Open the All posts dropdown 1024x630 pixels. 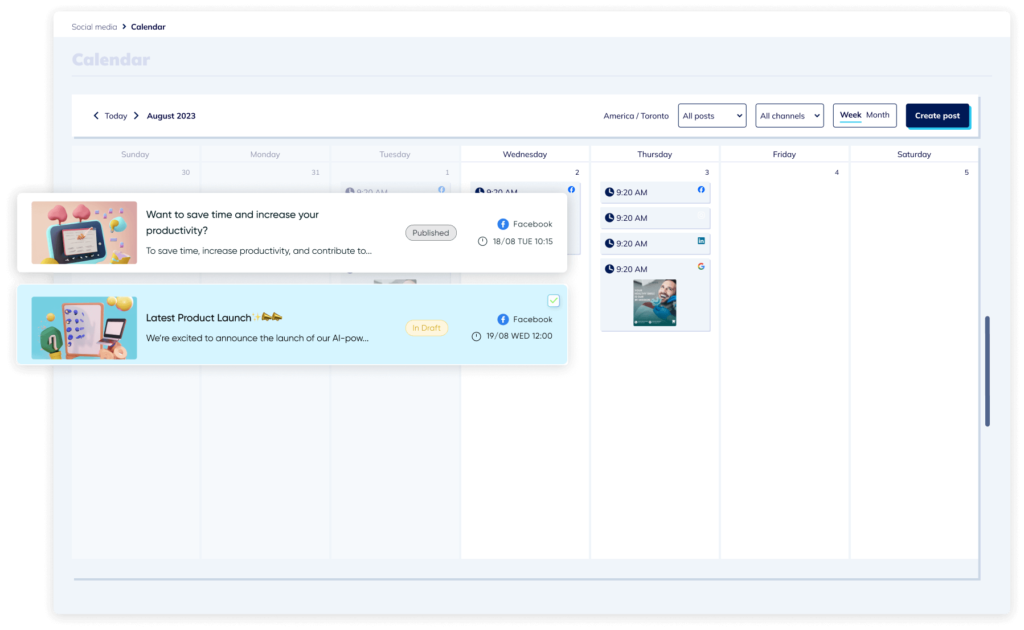711,116
